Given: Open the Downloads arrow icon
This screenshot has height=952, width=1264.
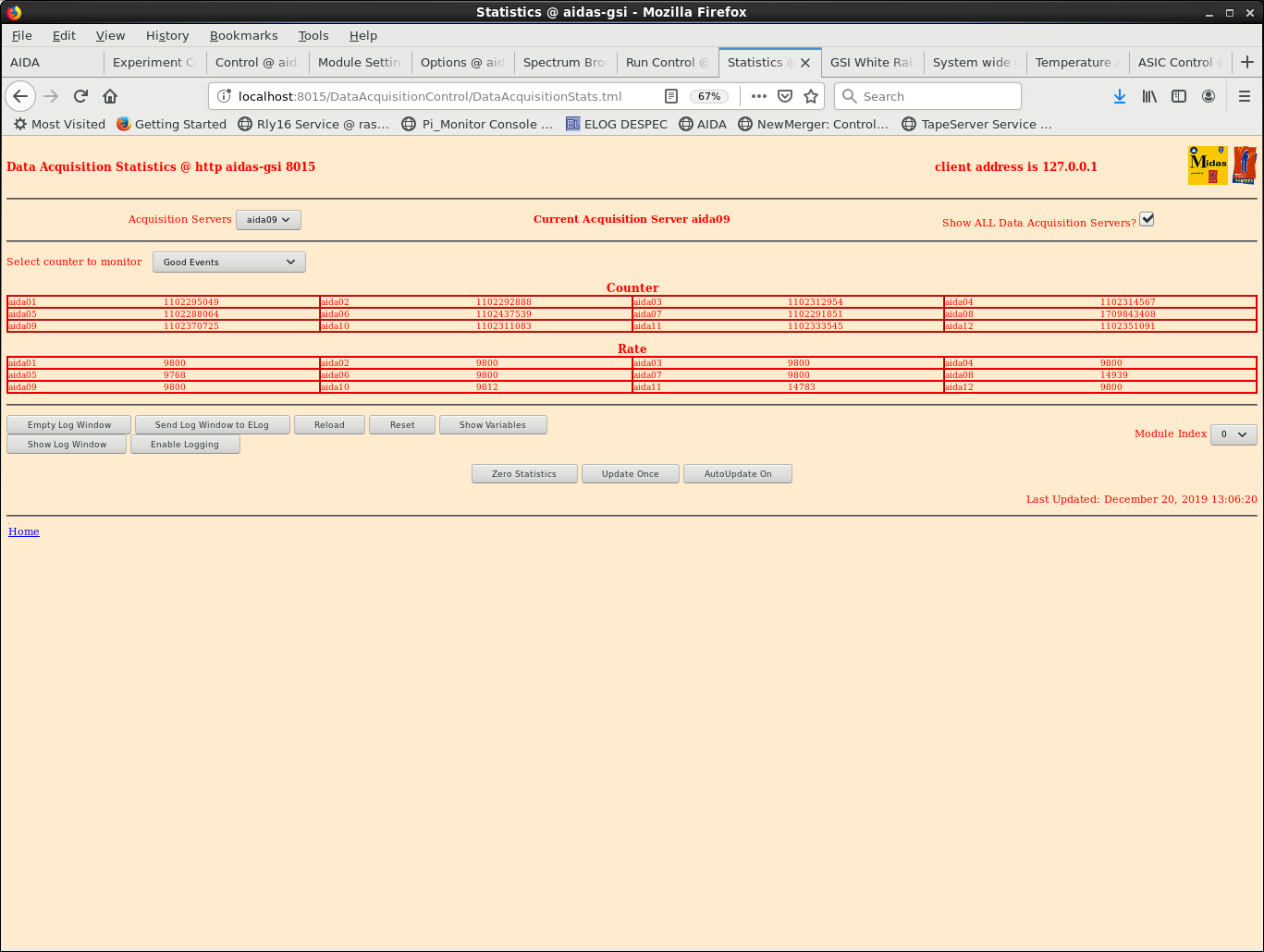Looking at the screenshot, I should pos(1119,96).
